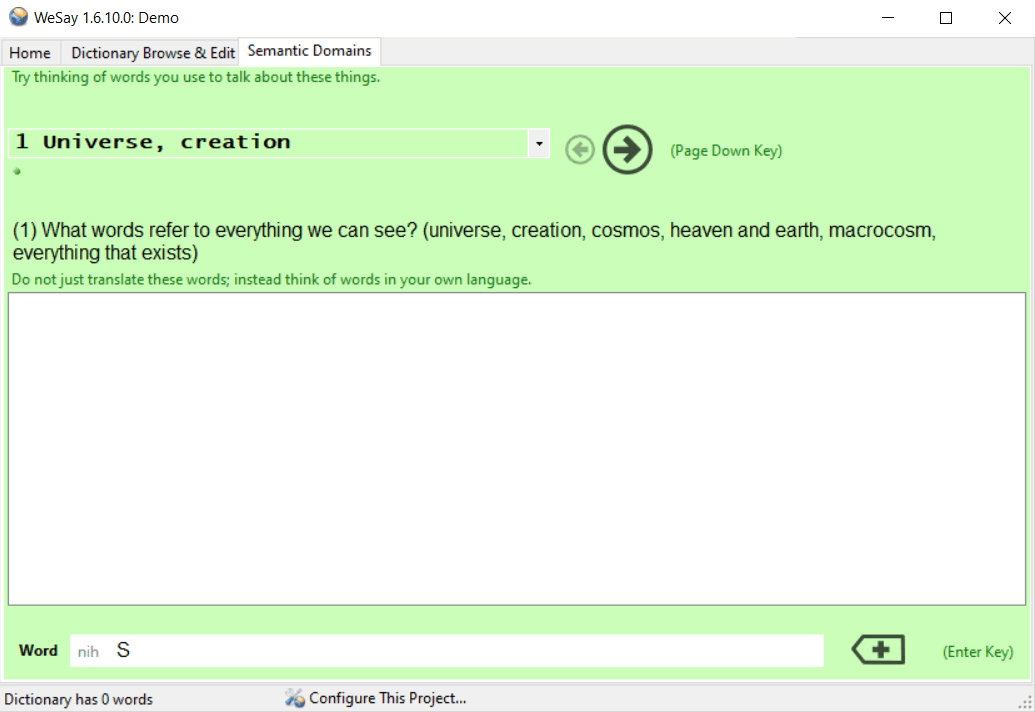
Task: Switch to the Home tab
Action: click(x=30, y=52)
